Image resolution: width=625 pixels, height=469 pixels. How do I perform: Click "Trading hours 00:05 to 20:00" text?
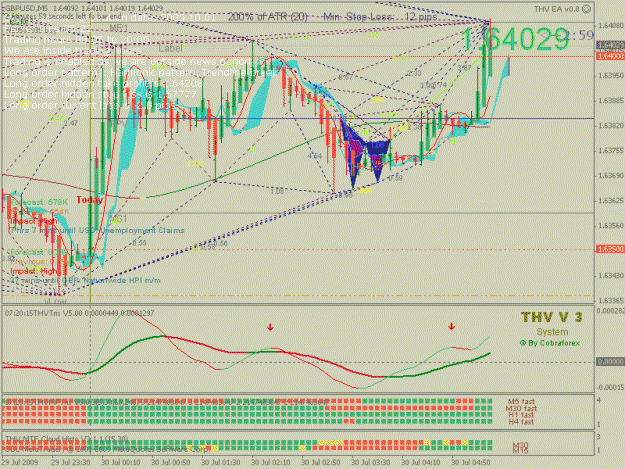(76, 39)
